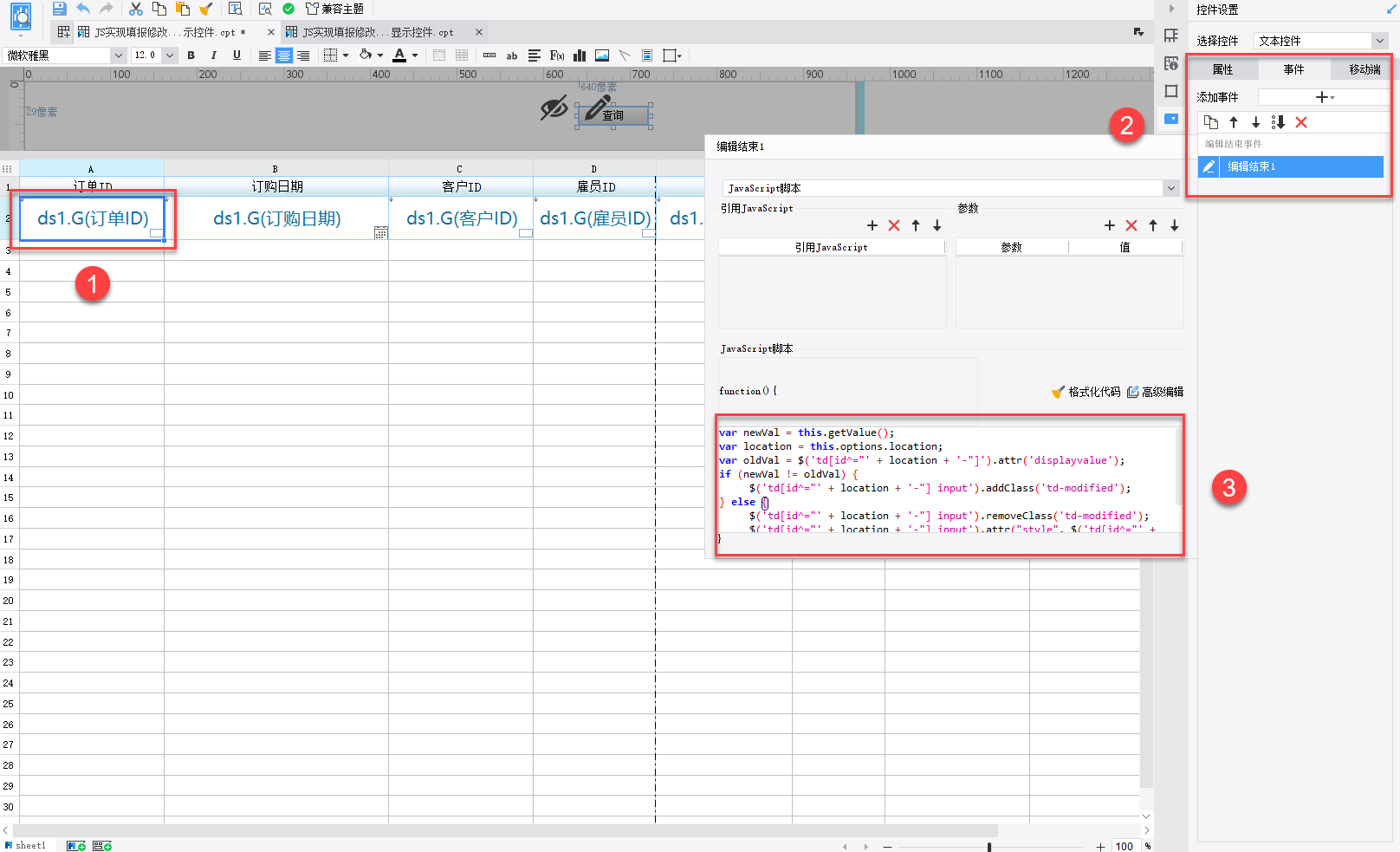1400x852 pixels.
Task: Delete parameter with red X icon
Action: pyautogui.click(x=1131, y=225)
